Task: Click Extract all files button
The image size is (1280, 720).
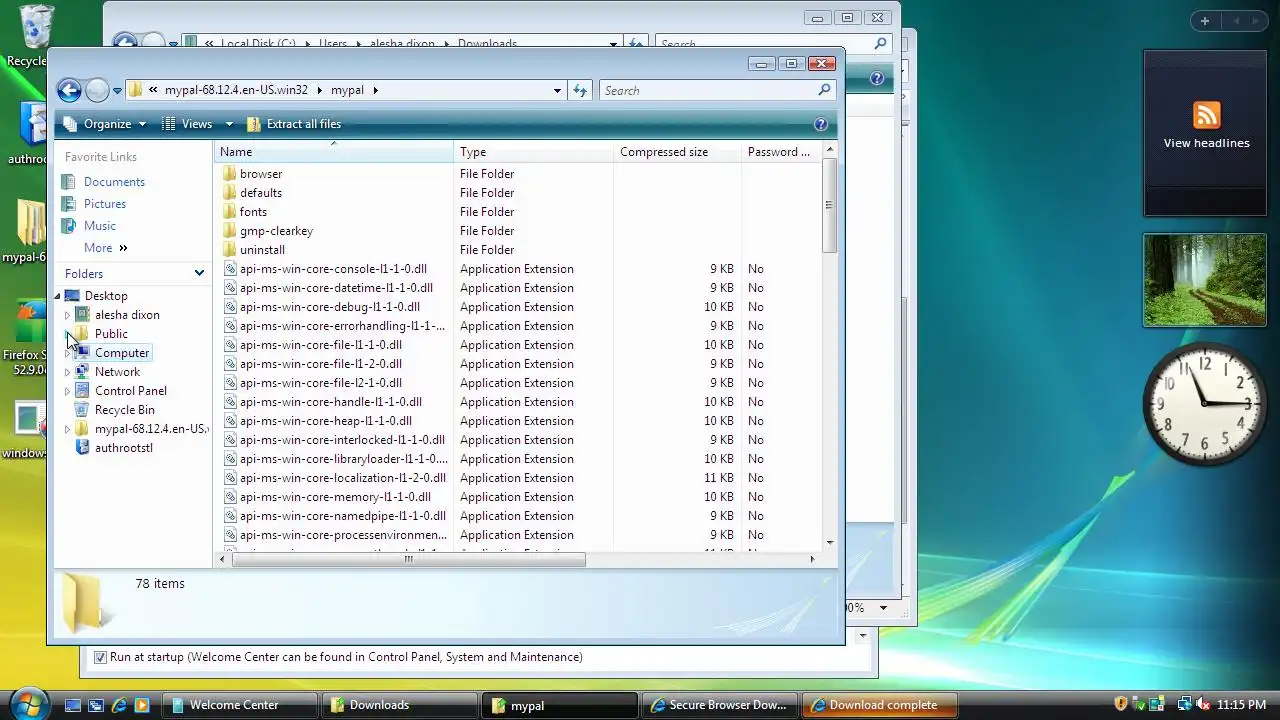Action: 294,124
